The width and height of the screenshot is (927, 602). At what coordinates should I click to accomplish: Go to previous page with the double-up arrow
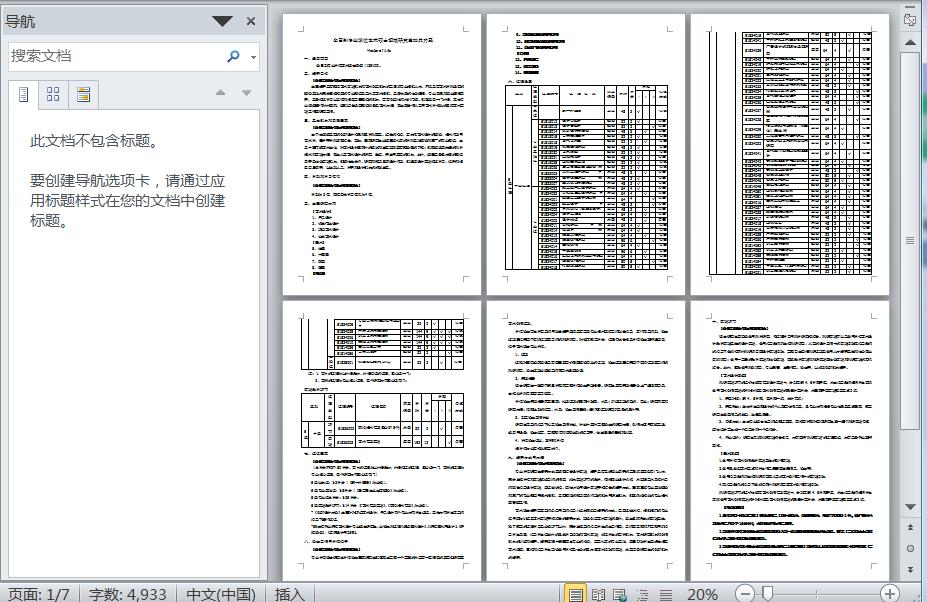(910, 527)
